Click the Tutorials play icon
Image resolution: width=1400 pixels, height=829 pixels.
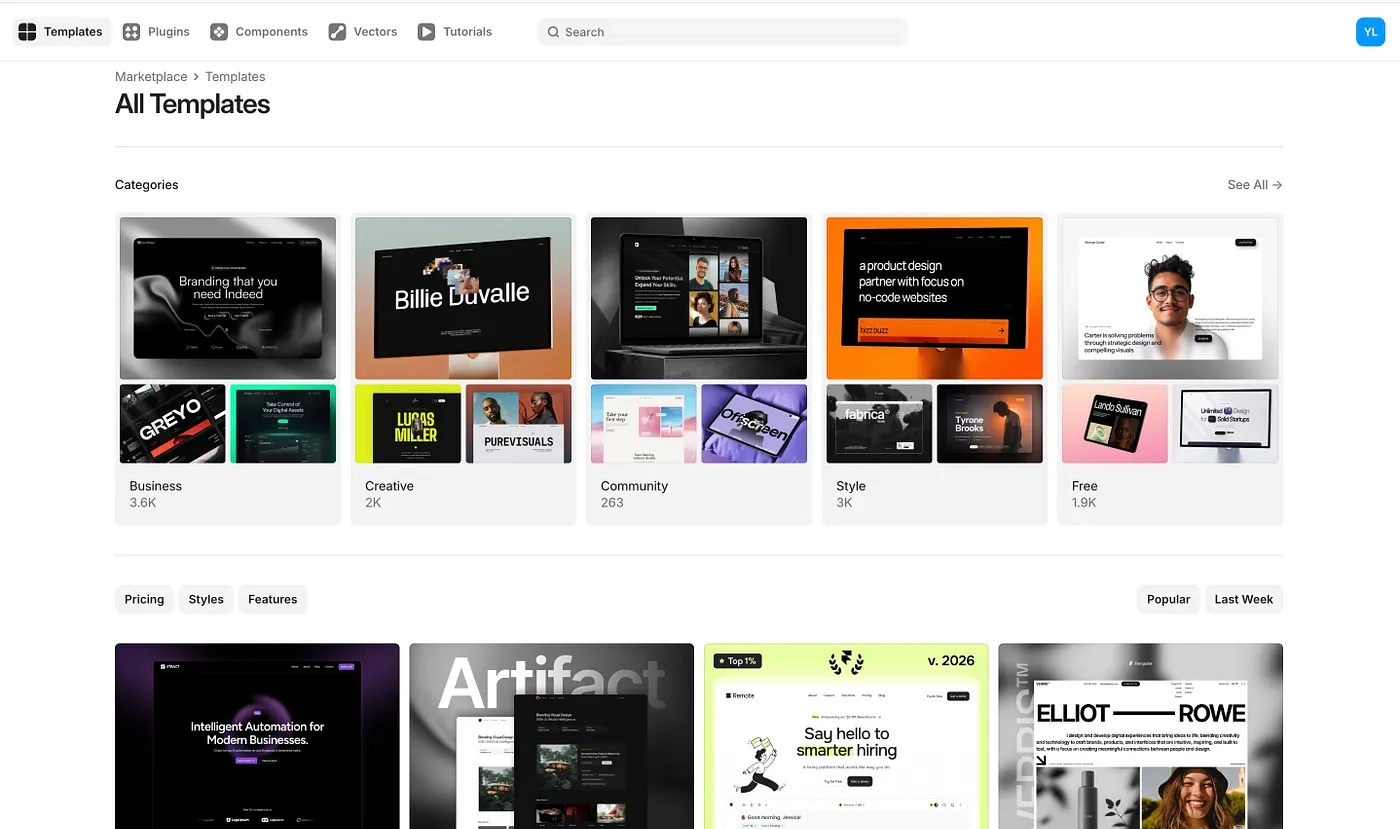426,32
